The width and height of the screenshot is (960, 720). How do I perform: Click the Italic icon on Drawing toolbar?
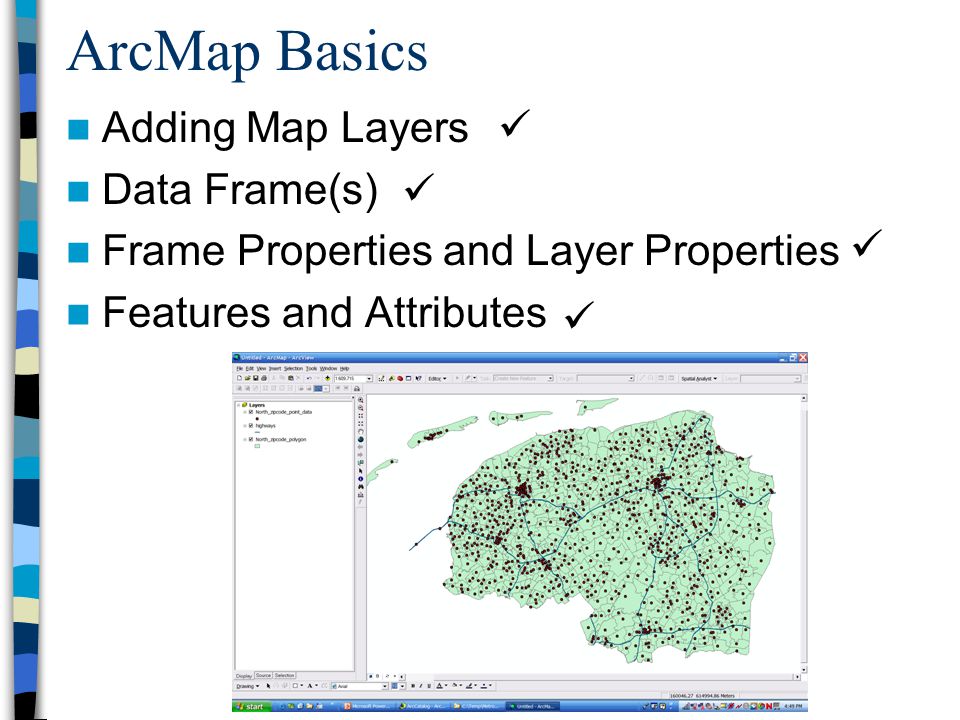click(421, 686)
